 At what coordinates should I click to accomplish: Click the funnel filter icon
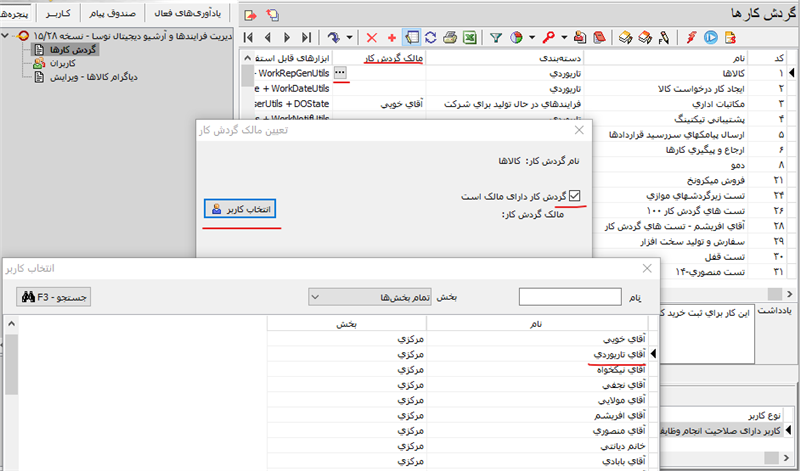pyautogui.click(x=495, y=38)
